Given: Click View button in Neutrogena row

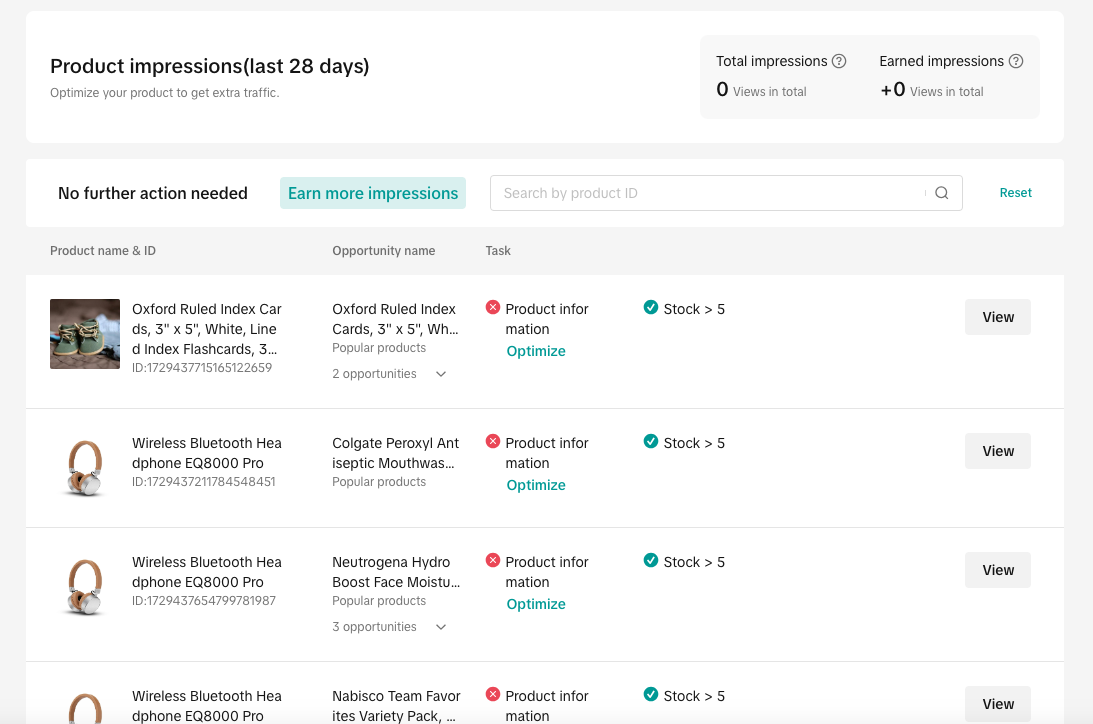Looking at the screenshot, I should pos(997,570).
